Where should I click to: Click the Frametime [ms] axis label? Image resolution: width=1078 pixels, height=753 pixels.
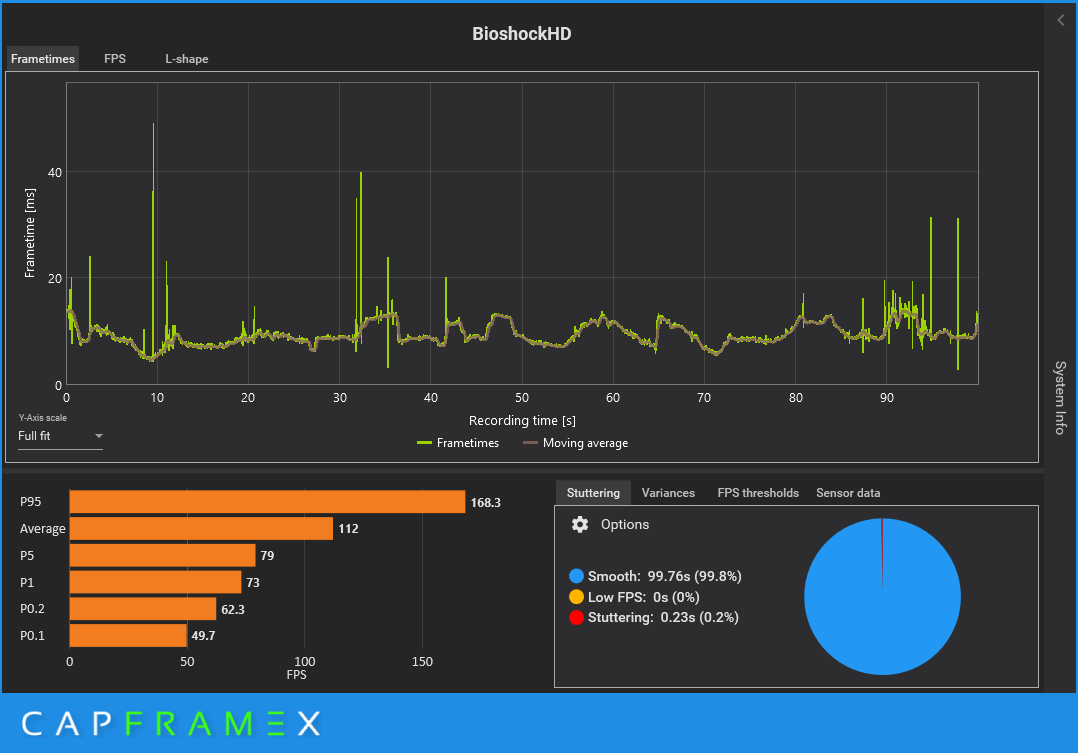pyautogui.click(x=30, y=233)
